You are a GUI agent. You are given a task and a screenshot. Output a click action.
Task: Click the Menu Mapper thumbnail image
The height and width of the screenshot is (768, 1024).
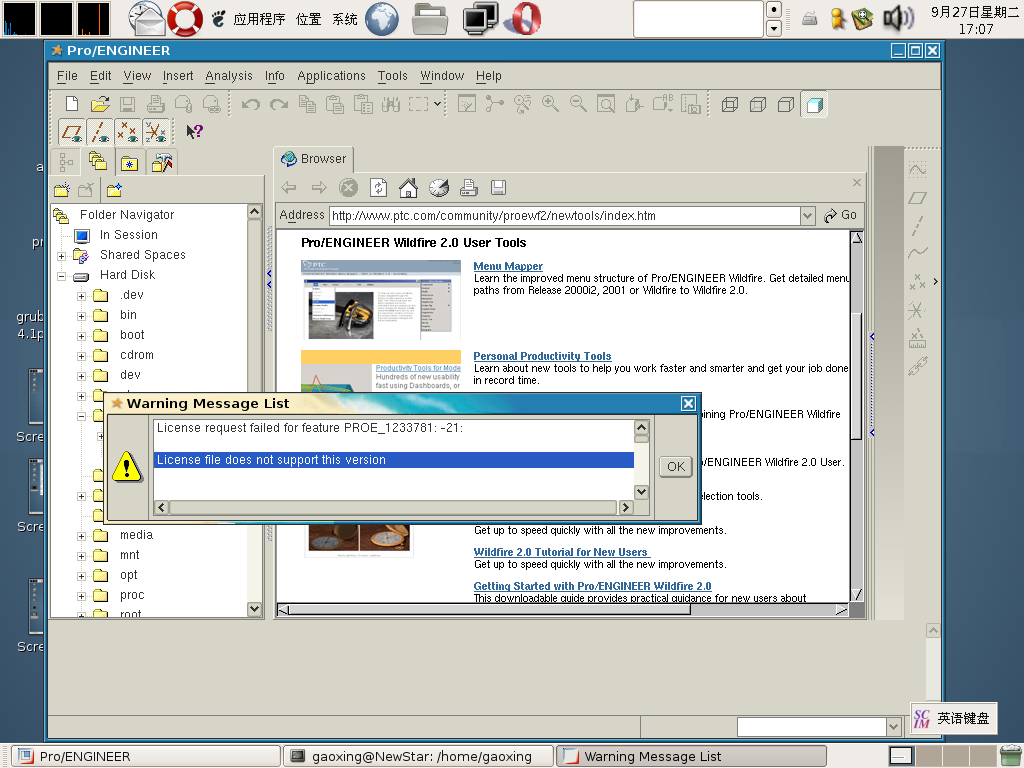coord(381,300)
